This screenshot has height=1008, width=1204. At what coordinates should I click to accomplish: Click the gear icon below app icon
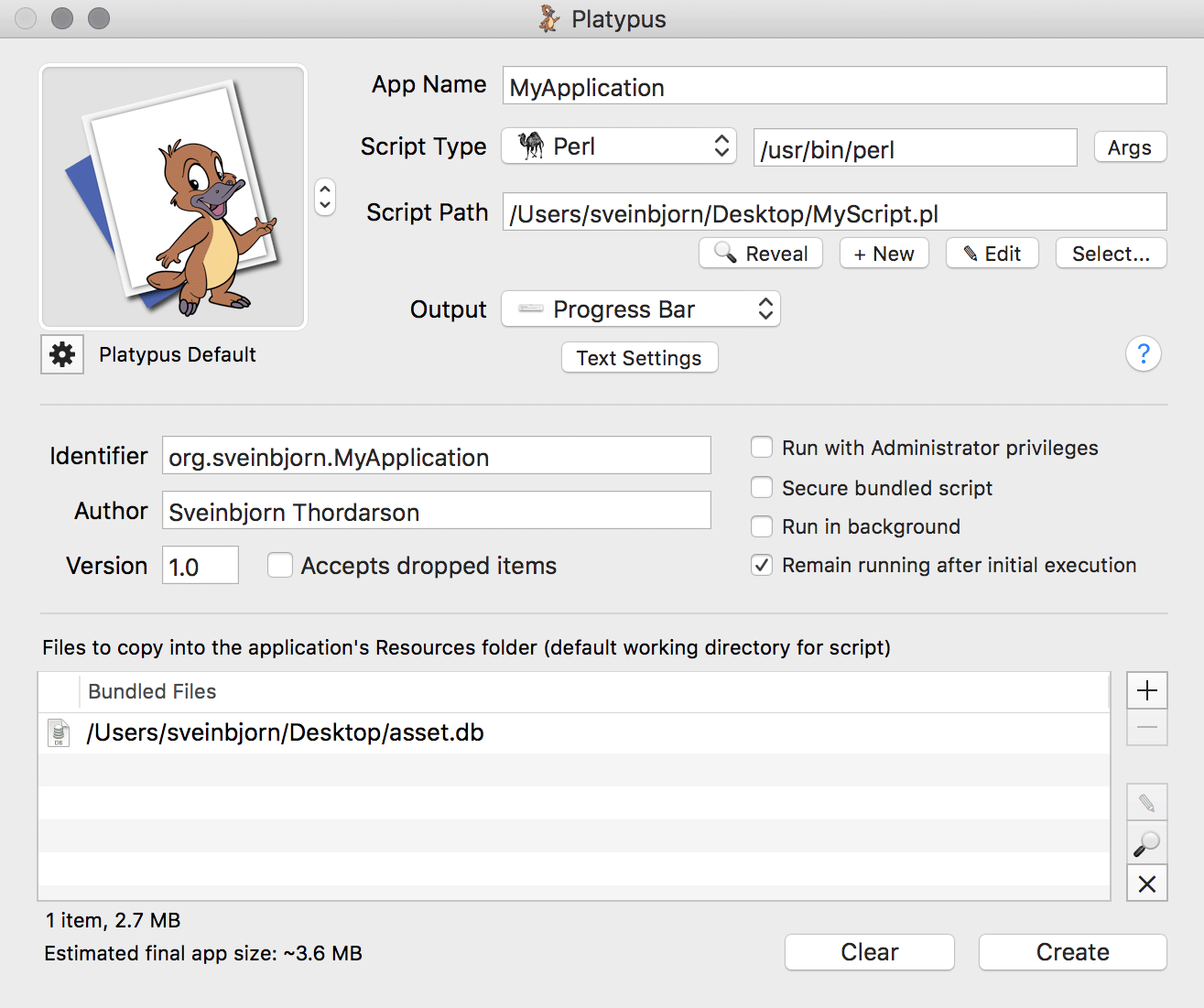point(62,354)
